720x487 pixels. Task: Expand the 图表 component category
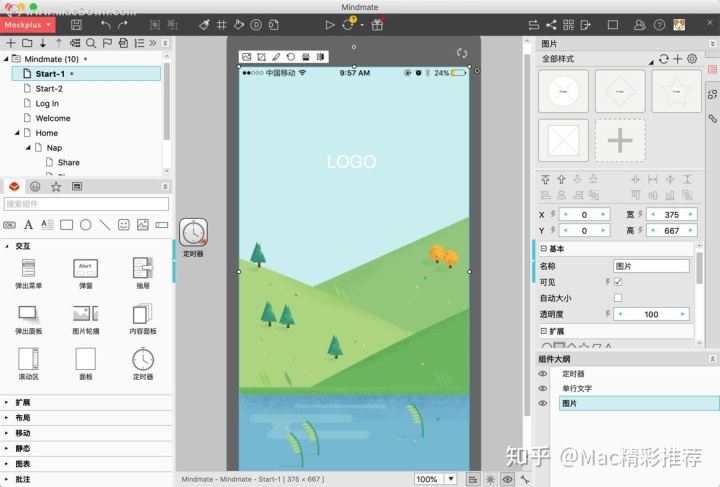tap(6, 464)
